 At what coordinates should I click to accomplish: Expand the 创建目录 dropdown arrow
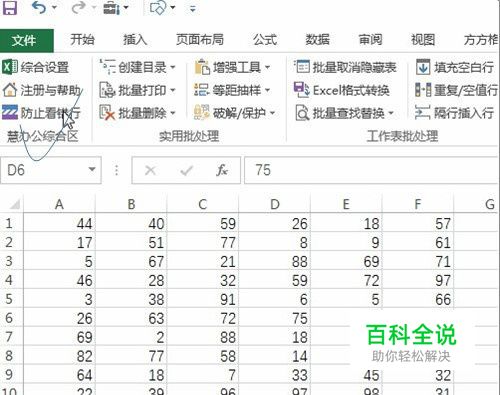(x=173, y=67)
